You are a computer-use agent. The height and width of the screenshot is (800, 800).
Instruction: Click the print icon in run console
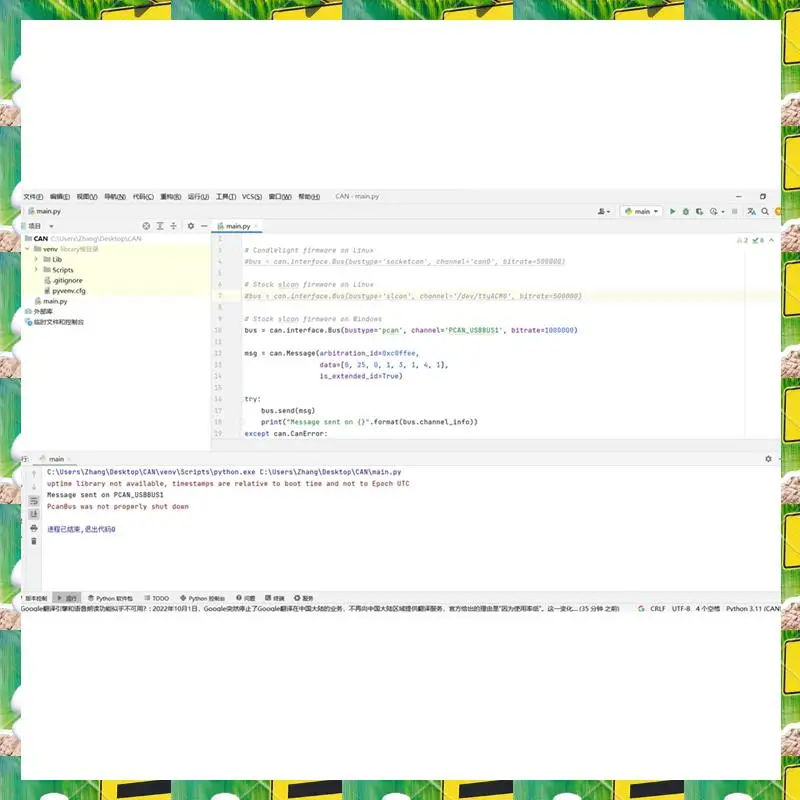pos(34,528)
